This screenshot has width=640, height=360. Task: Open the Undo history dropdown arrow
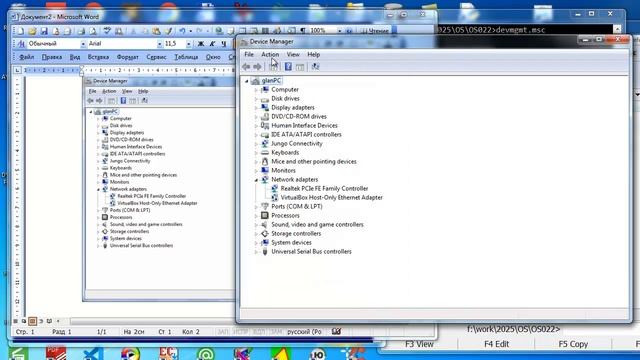pos(190,31)
